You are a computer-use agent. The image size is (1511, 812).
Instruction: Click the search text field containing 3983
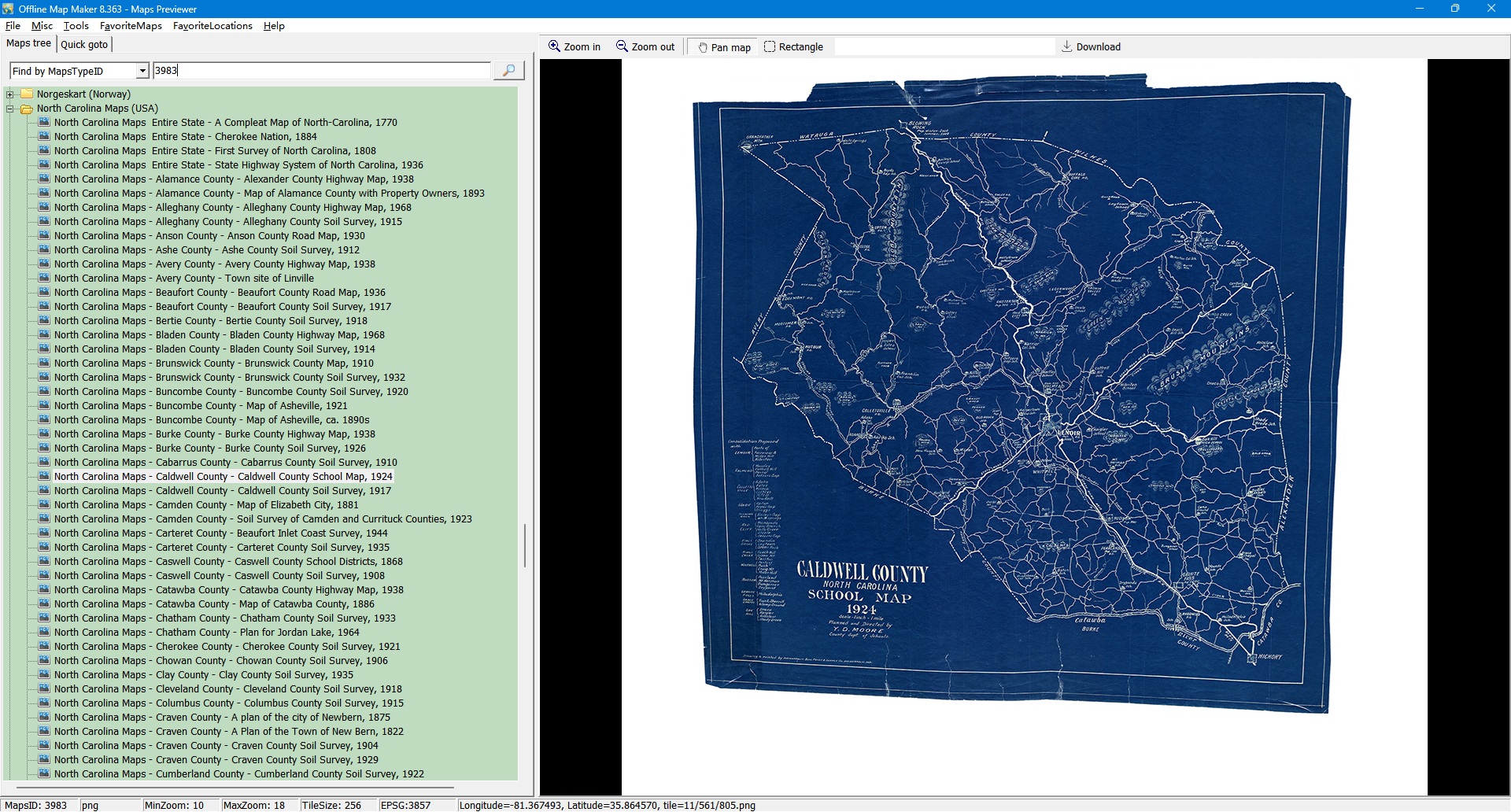[321, 71]
